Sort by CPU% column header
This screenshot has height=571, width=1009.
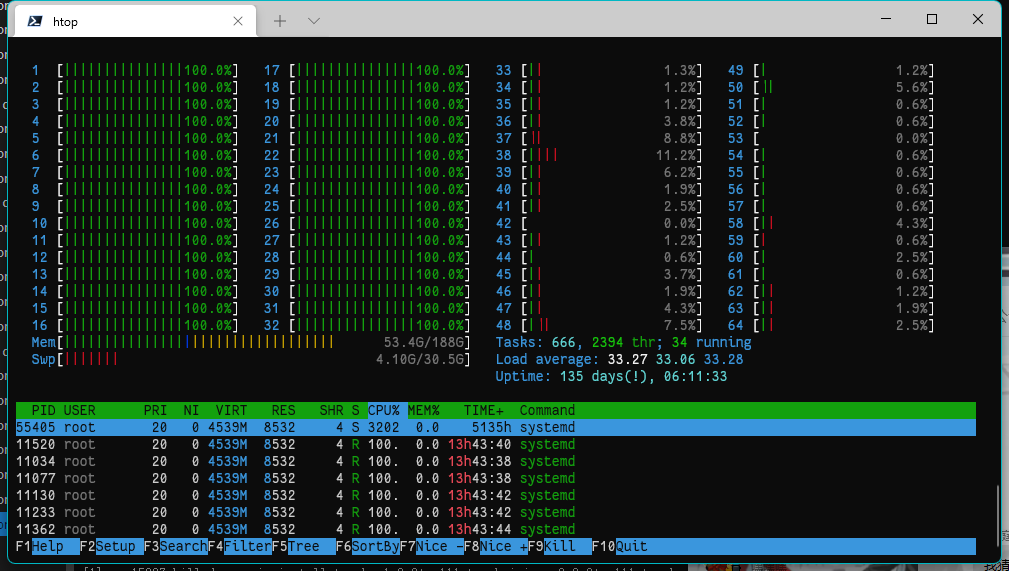pos(384,411)
